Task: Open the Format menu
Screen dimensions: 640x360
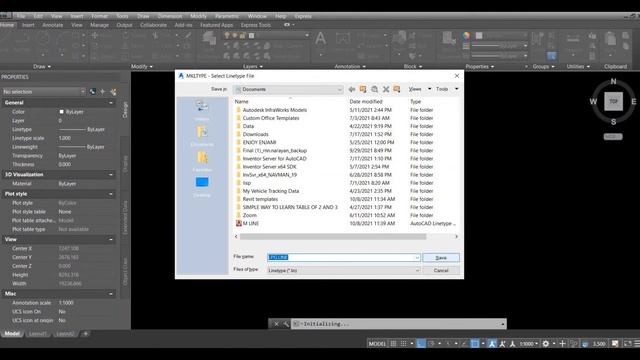Action: [x=99, y=16]
